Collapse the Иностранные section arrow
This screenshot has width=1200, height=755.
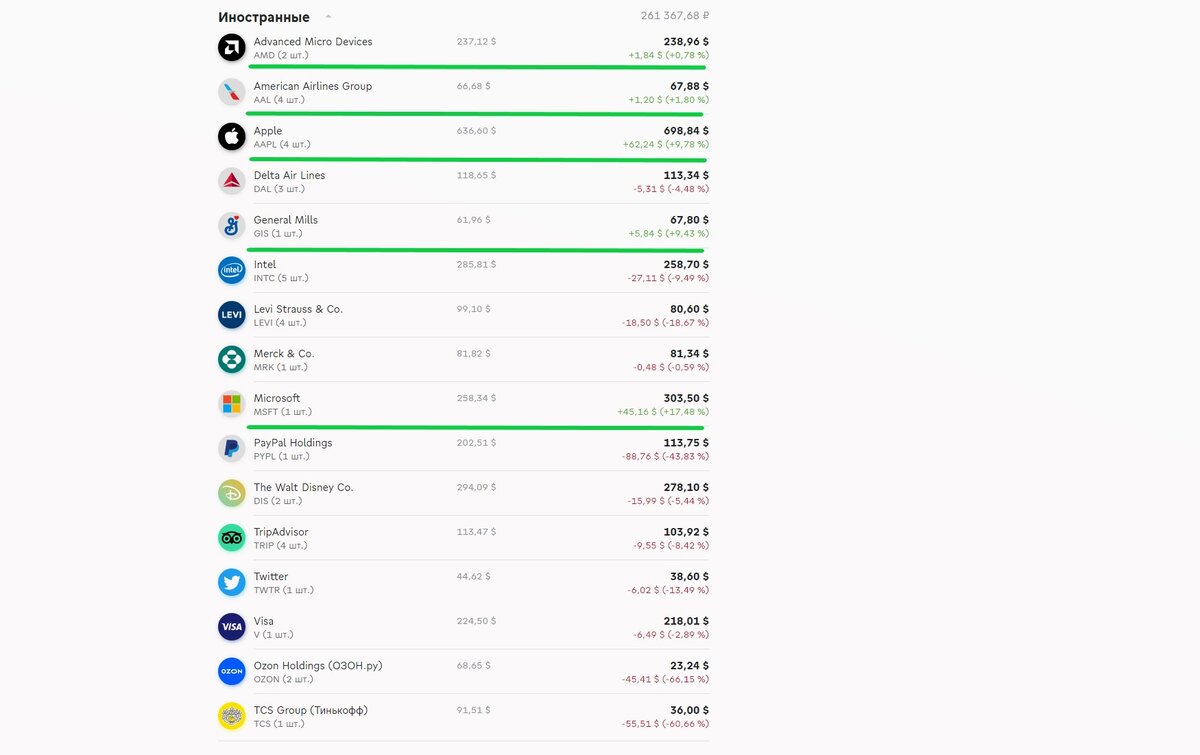(328, 17)
